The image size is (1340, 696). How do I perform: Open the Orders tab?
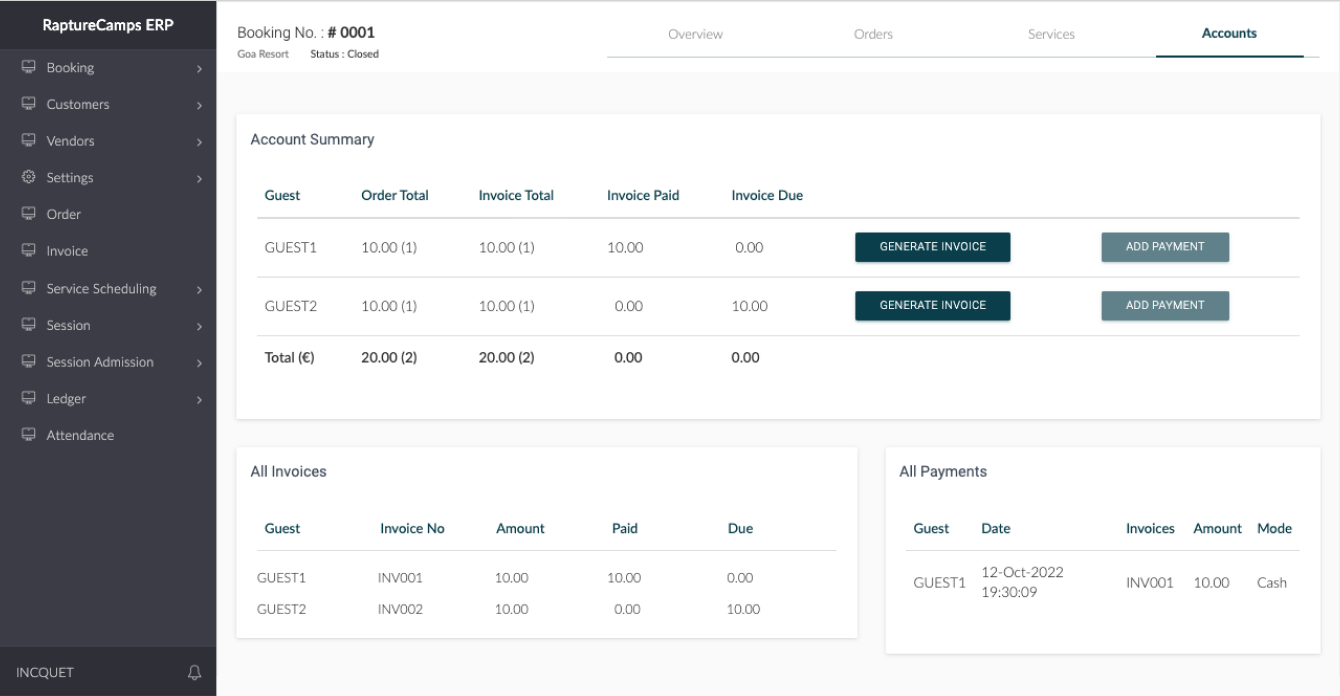[873, 34]
